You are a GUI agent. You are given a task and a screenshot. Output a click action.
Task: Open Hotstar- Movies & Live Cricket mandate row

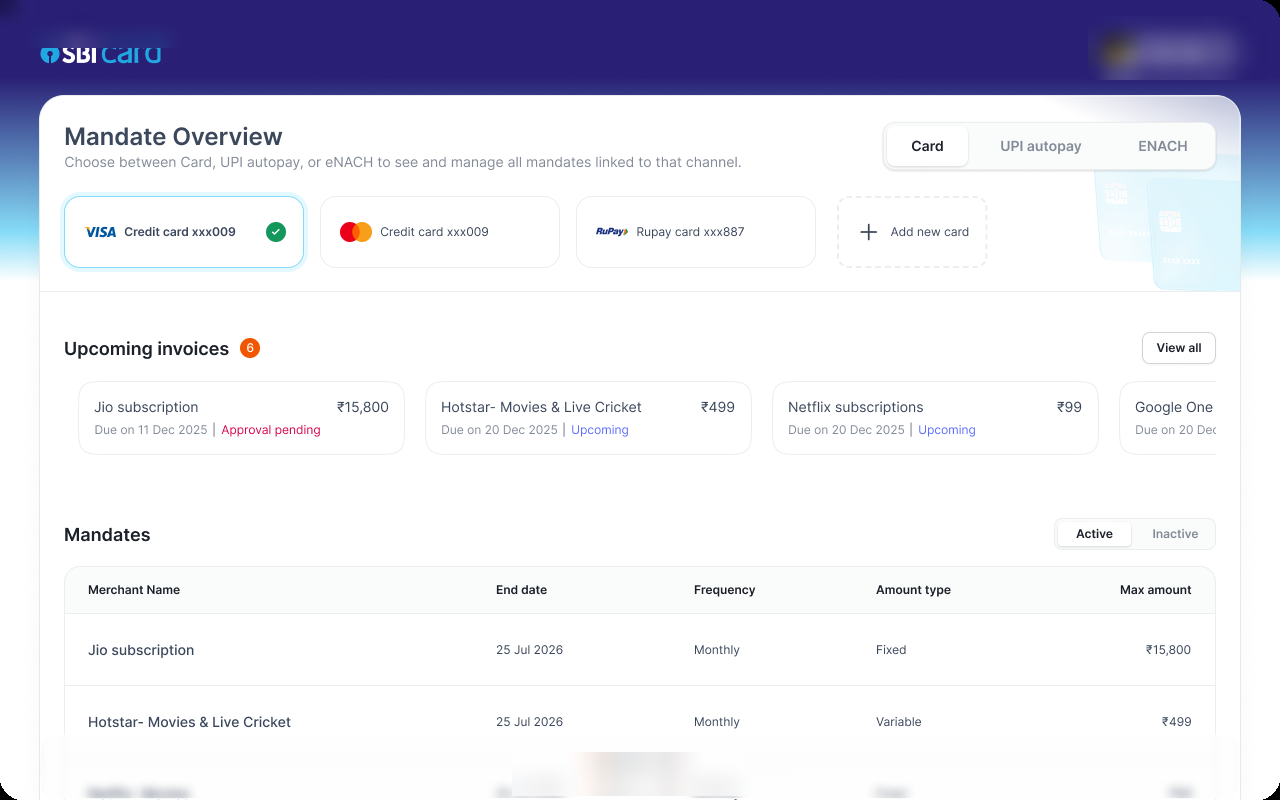(640, 722)
